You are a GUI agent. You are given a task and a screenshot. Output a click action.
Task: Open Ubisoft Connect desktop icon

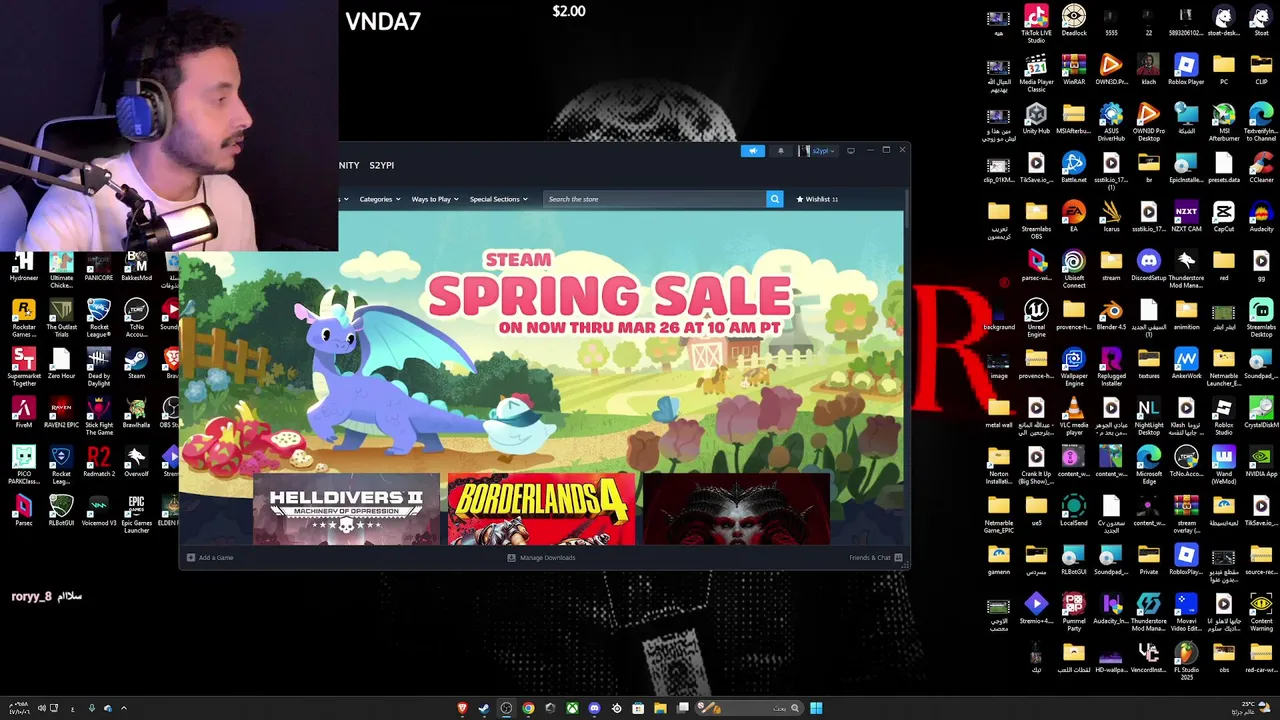(1074, 268)
